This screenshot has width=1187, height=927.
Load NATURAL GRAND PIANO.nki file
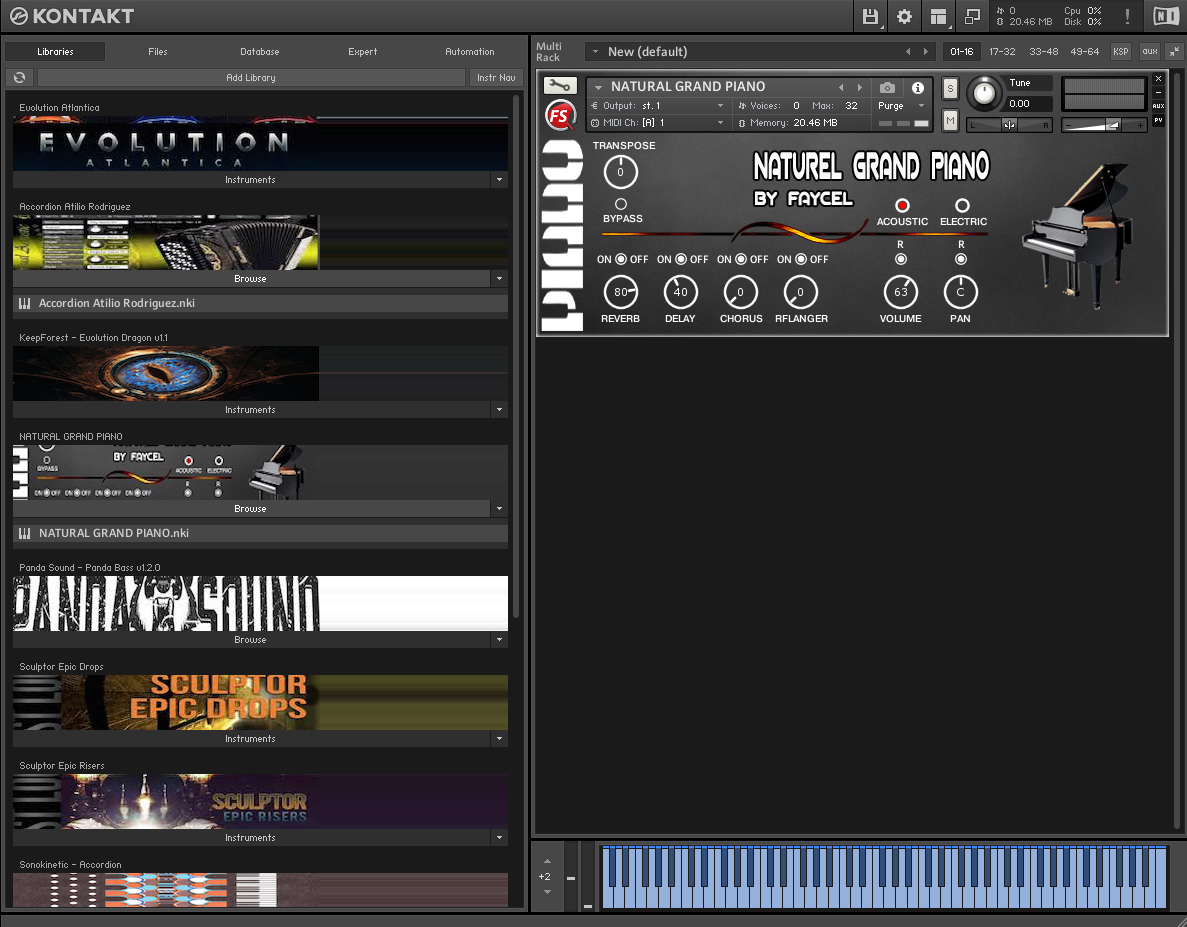260,533
